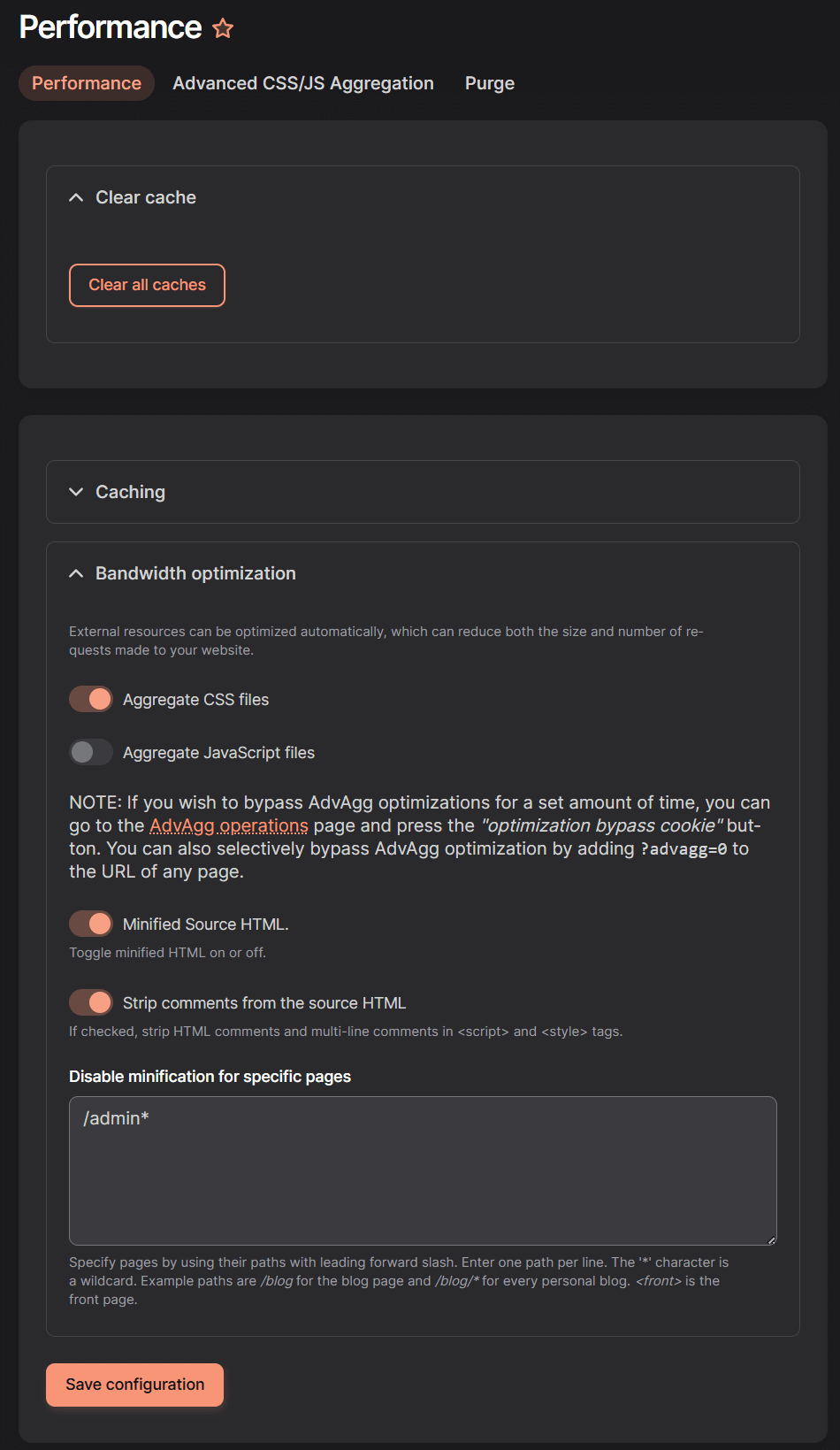Open the AdvAgg operations link

(229, 825)
